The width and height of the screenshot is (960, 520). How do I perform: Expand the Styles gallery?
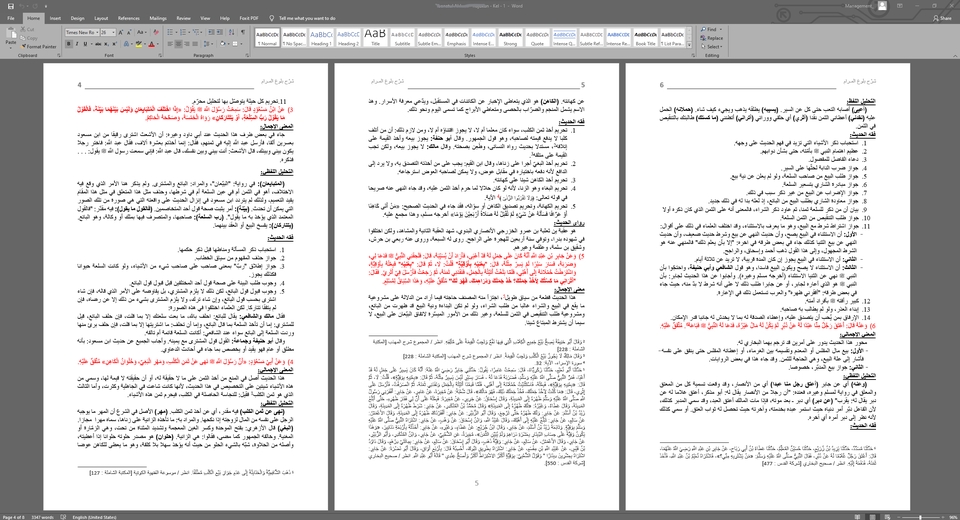pos(689,45)
